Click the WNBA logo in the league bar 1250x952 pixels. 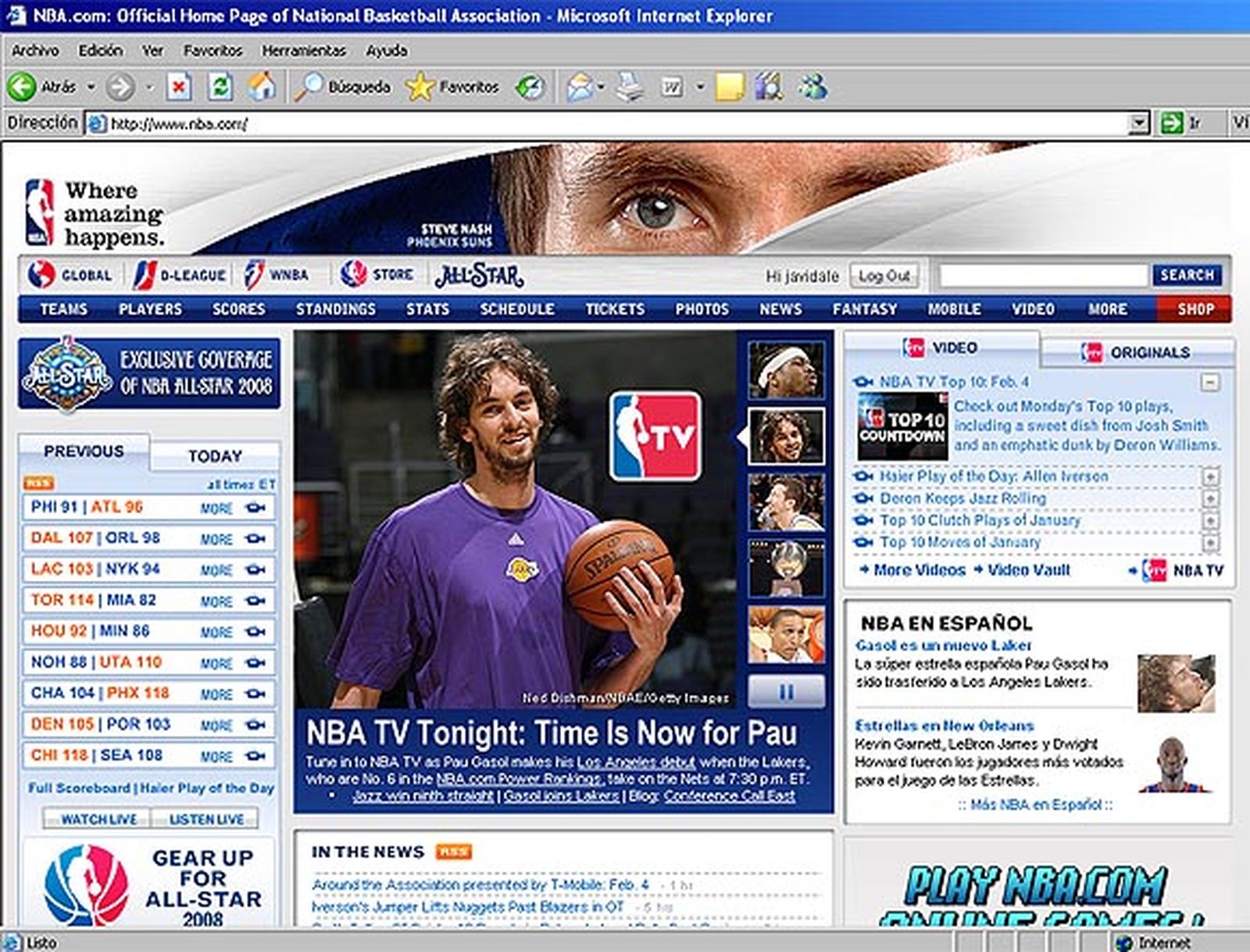(254, 274)
